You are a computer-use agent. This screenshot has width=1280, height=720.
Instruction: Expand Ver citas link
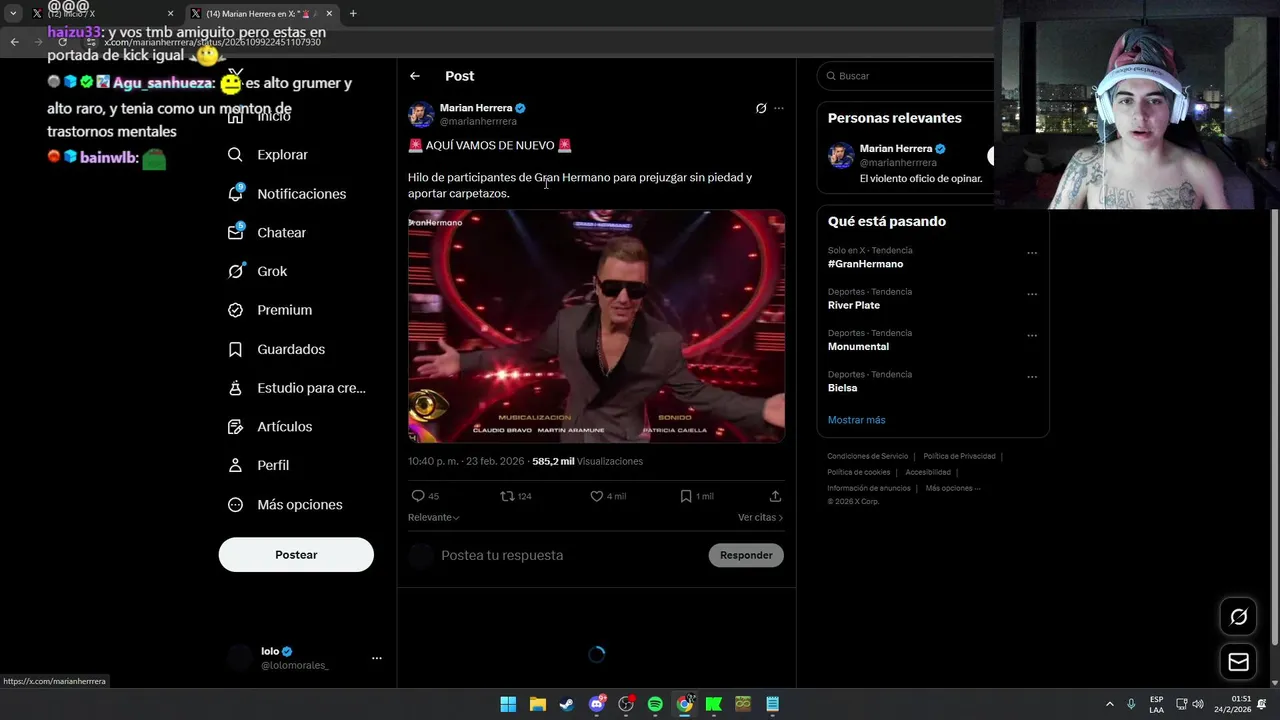(x=760, y=517)
